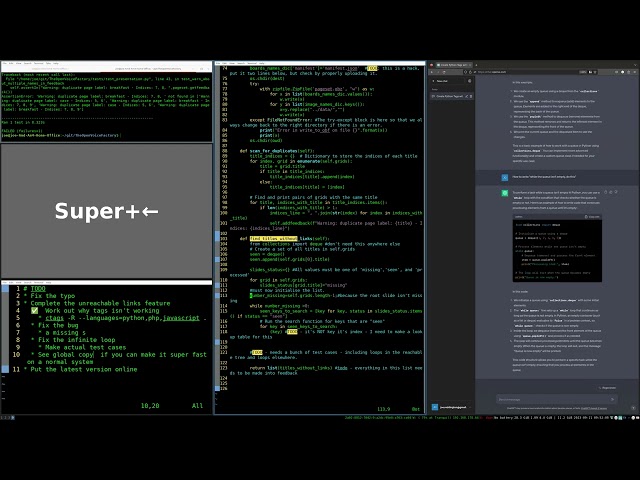Click the 130% zoom indicator in address bar

[583, 72]
